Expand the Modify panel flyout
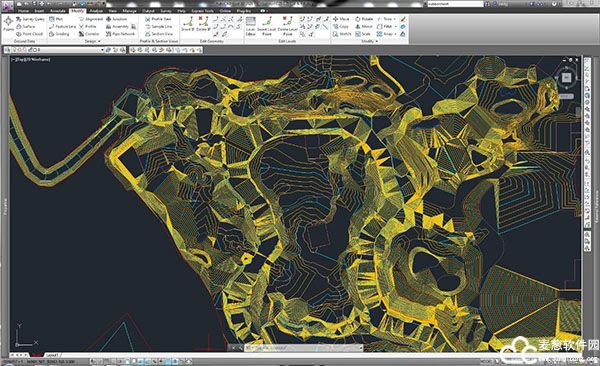This screenshot has height=366, width=600. tap(369, 41)
